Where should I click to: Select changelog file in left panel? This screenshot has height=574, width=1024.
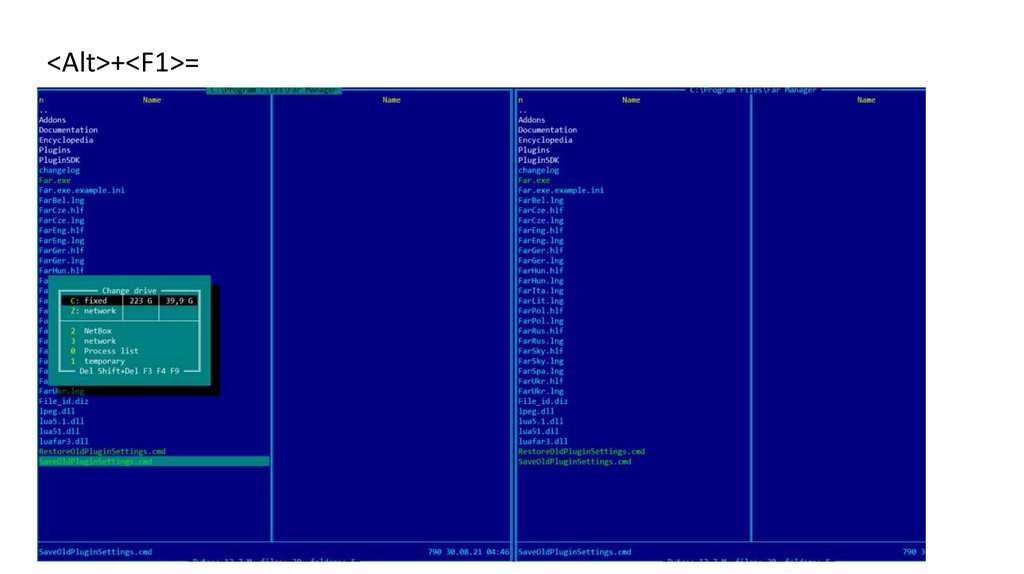click(59, 170)
